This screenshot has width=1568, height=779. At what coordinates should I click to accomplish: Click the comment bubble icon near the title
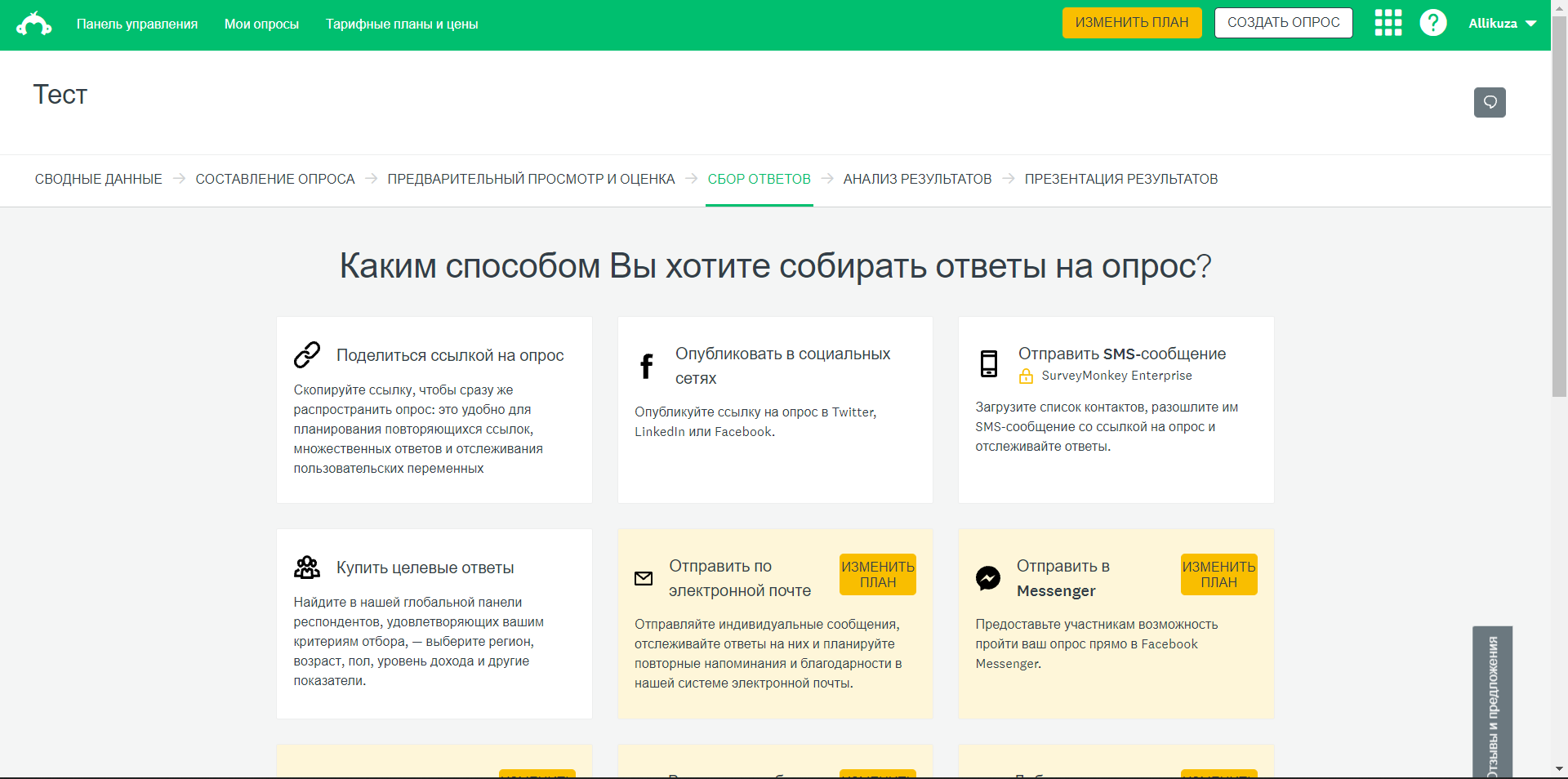[1490, 102]
